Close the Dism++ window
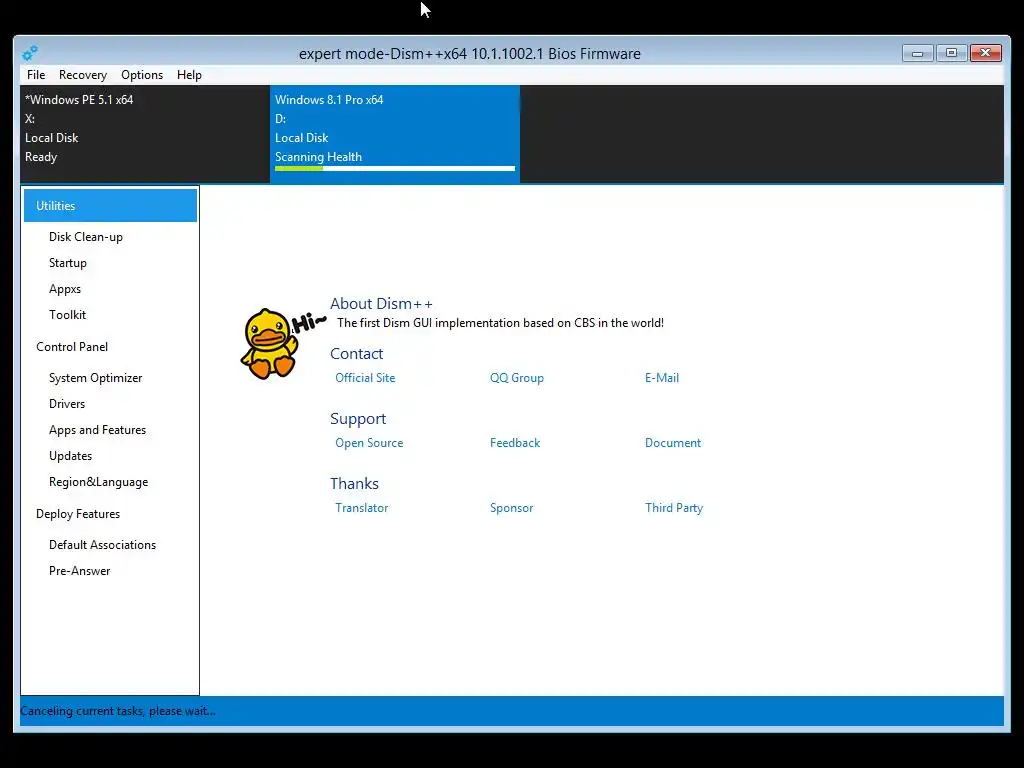The image size is (1024, 768). tap(985, 53)
